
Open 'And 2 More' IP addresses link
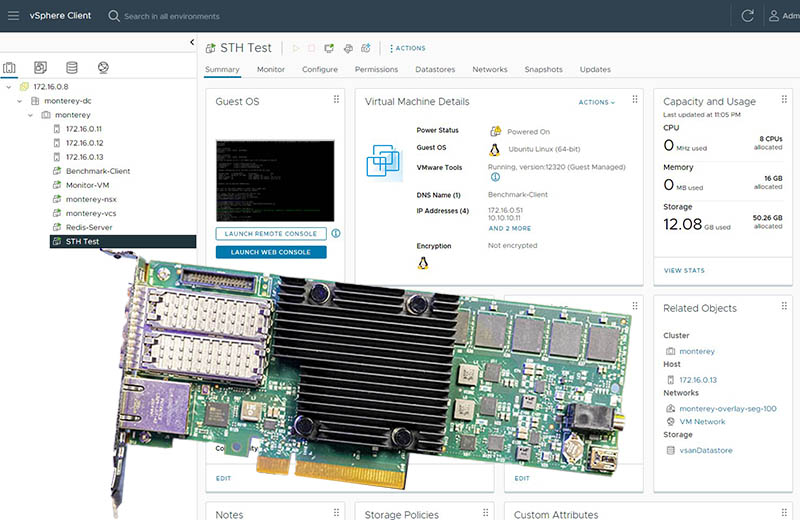[509, 228]
